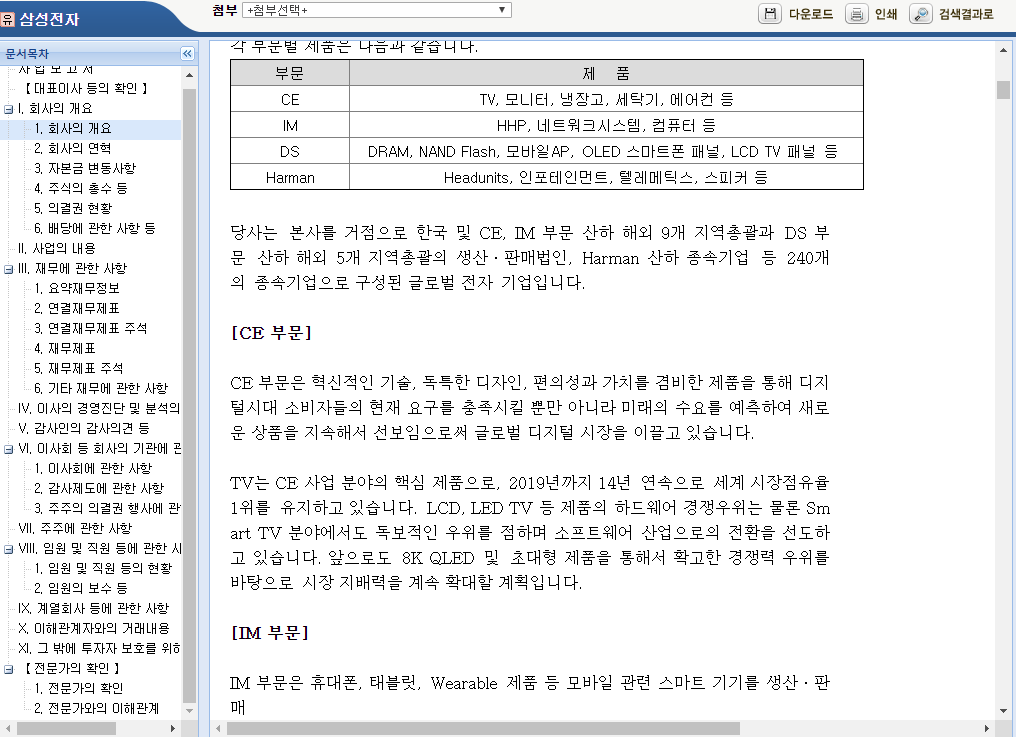The height and width of the screenshot is (737, 1016).
Task: Open '2. 전문가와의 이해관계' item
Action: (97, 708)
